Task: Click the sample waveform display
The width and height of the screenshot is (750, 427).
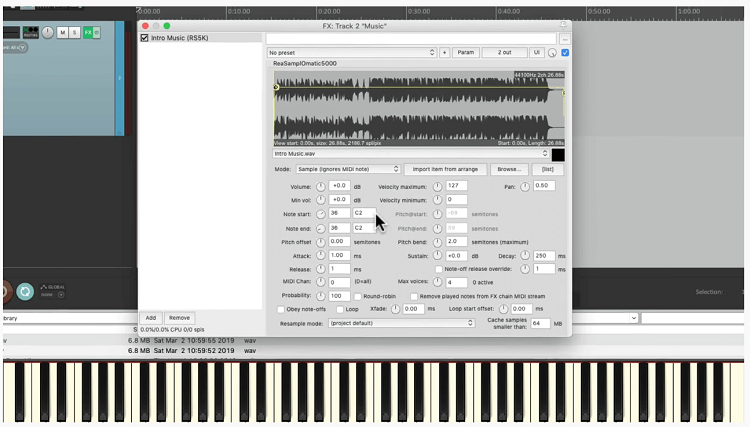Action: [x=419, y=109]
